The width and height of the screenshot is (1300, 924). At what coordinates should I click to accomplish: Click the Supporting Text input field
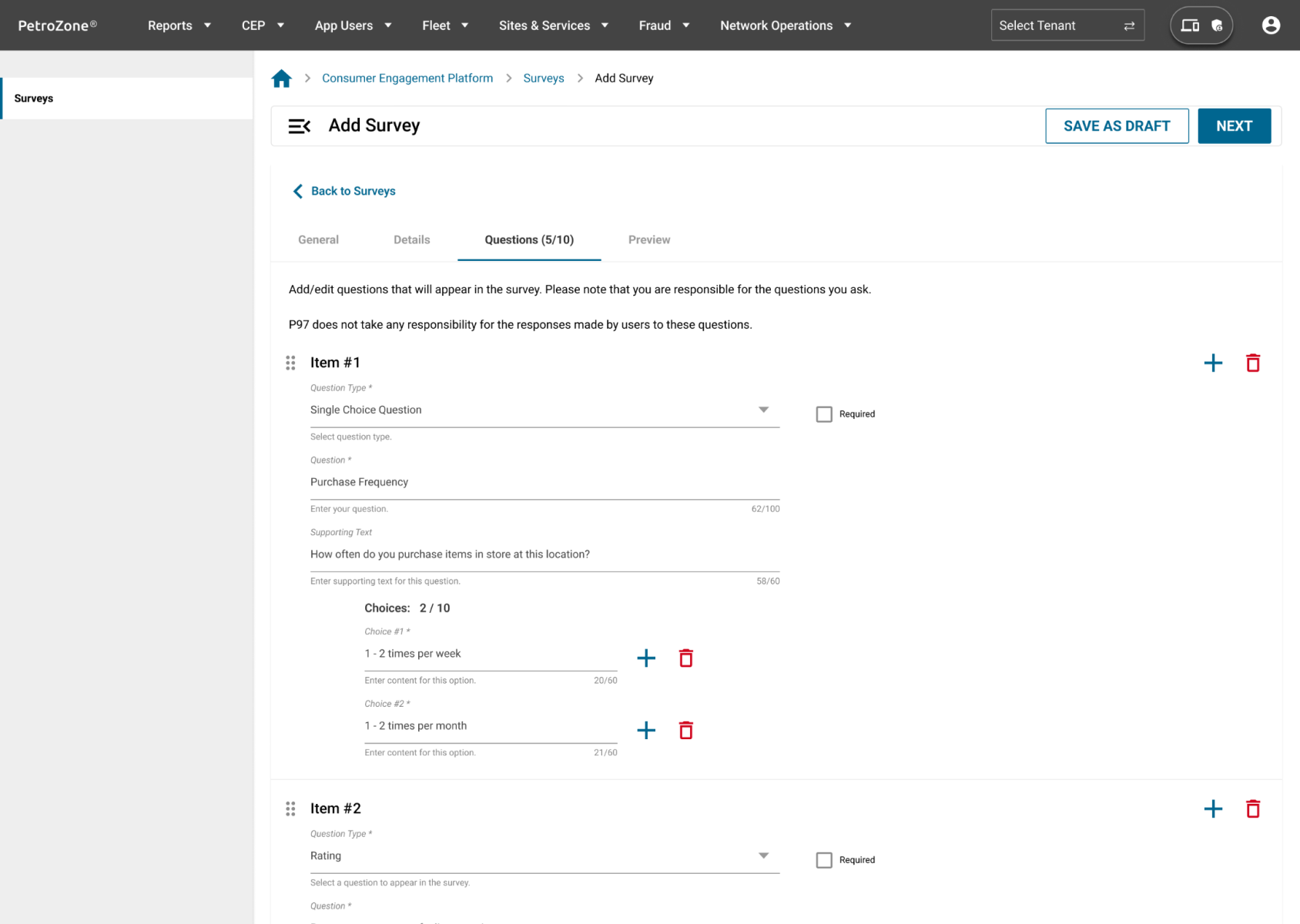[544, 554]
